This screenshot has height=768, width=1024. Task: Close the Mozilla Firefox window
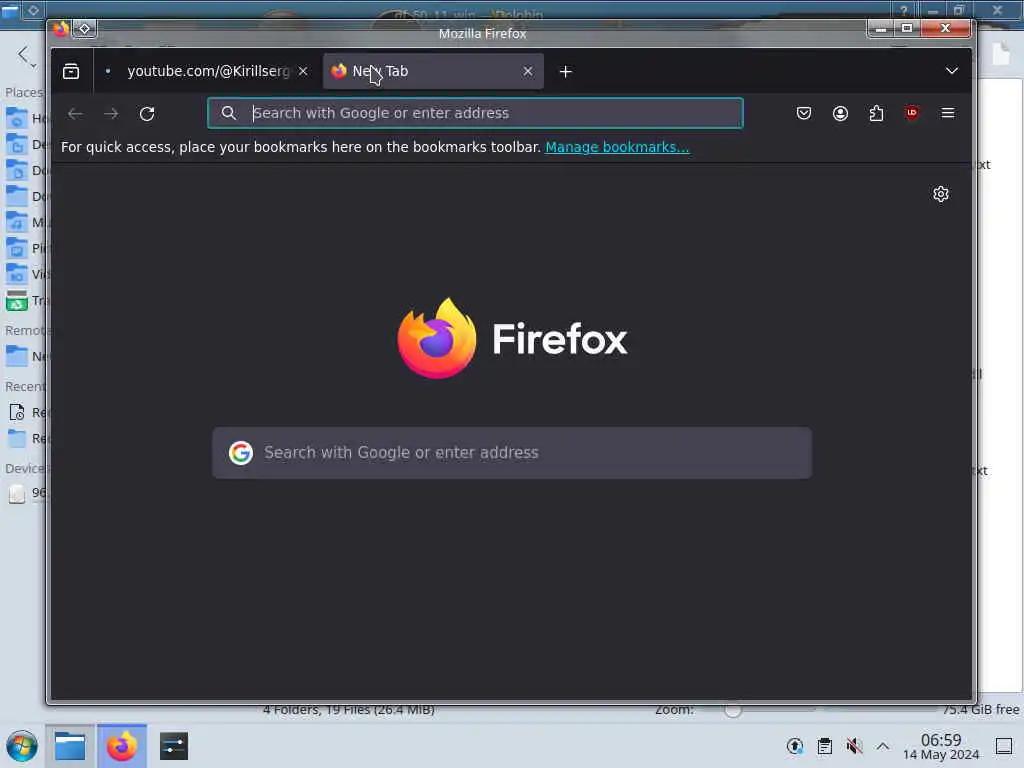point(945,28)
